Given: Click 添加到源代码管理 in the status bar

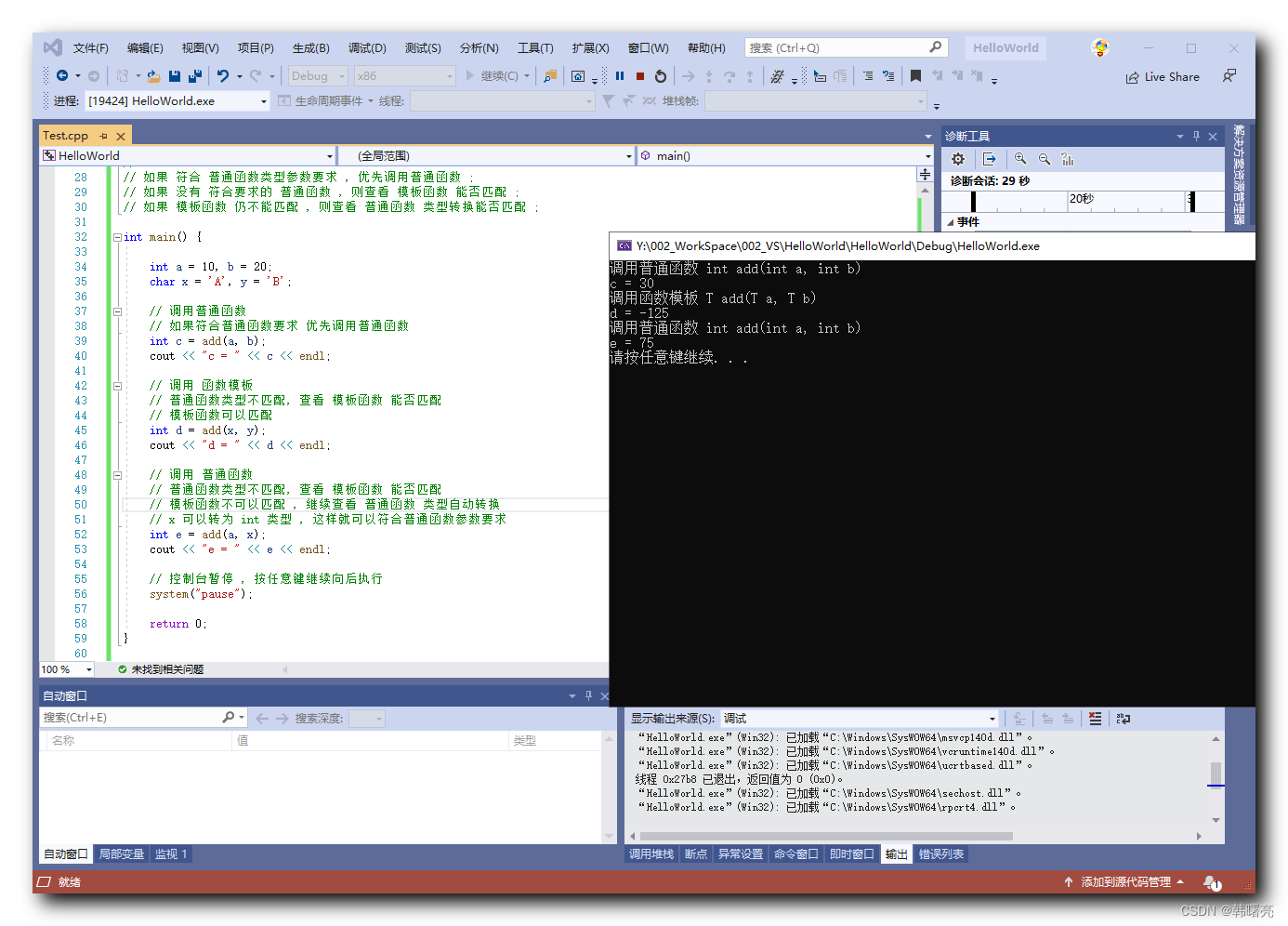Looking at the screenshot, I should tap(1124, 881).
